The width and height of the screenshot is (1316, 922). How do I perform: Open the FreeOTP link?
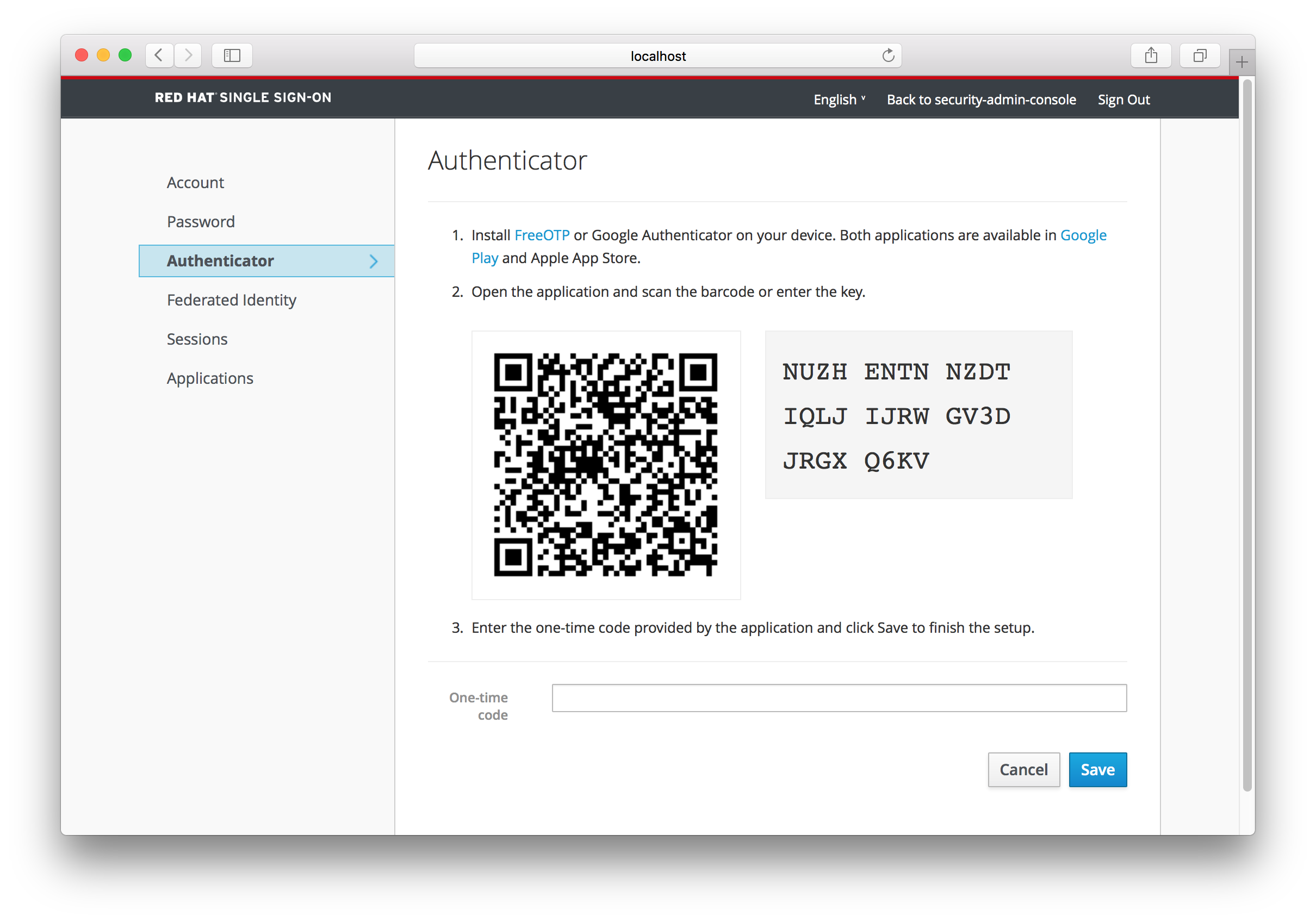point(542,235)
